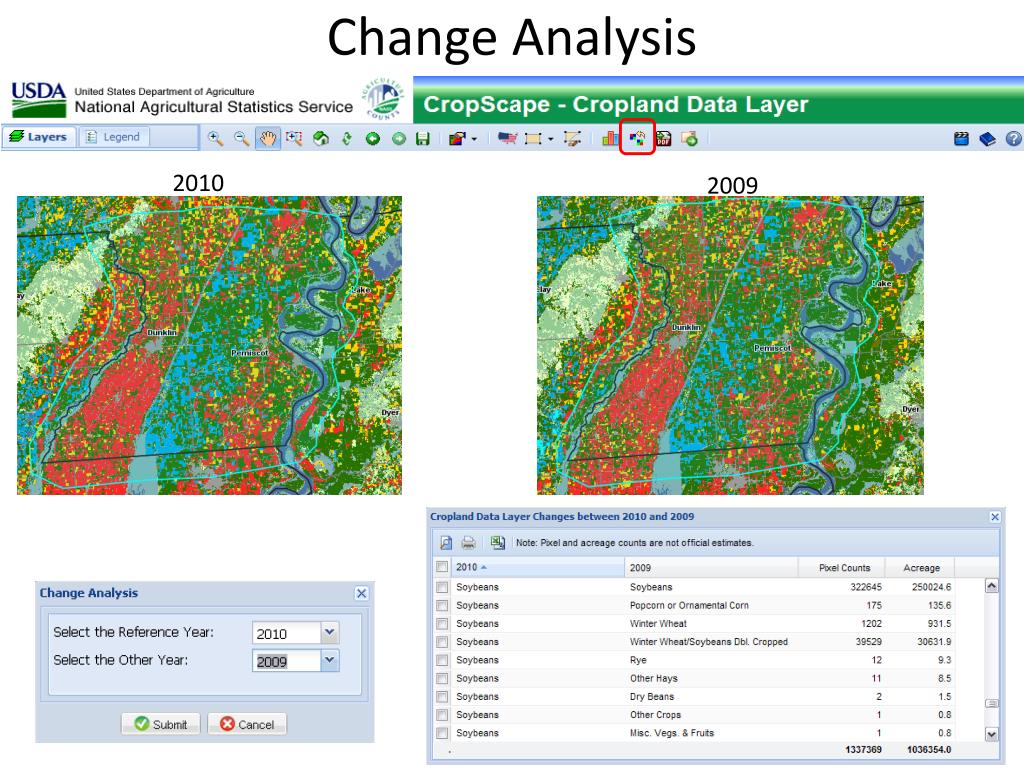Expand the colored folder icon's dropdown arrow
This screenshot has height=768, width=1024.
tap(474, 139)
